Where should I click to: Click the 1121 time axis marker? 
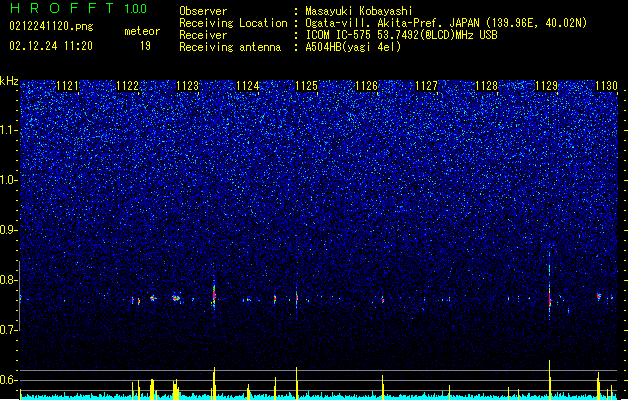point(67,86)
